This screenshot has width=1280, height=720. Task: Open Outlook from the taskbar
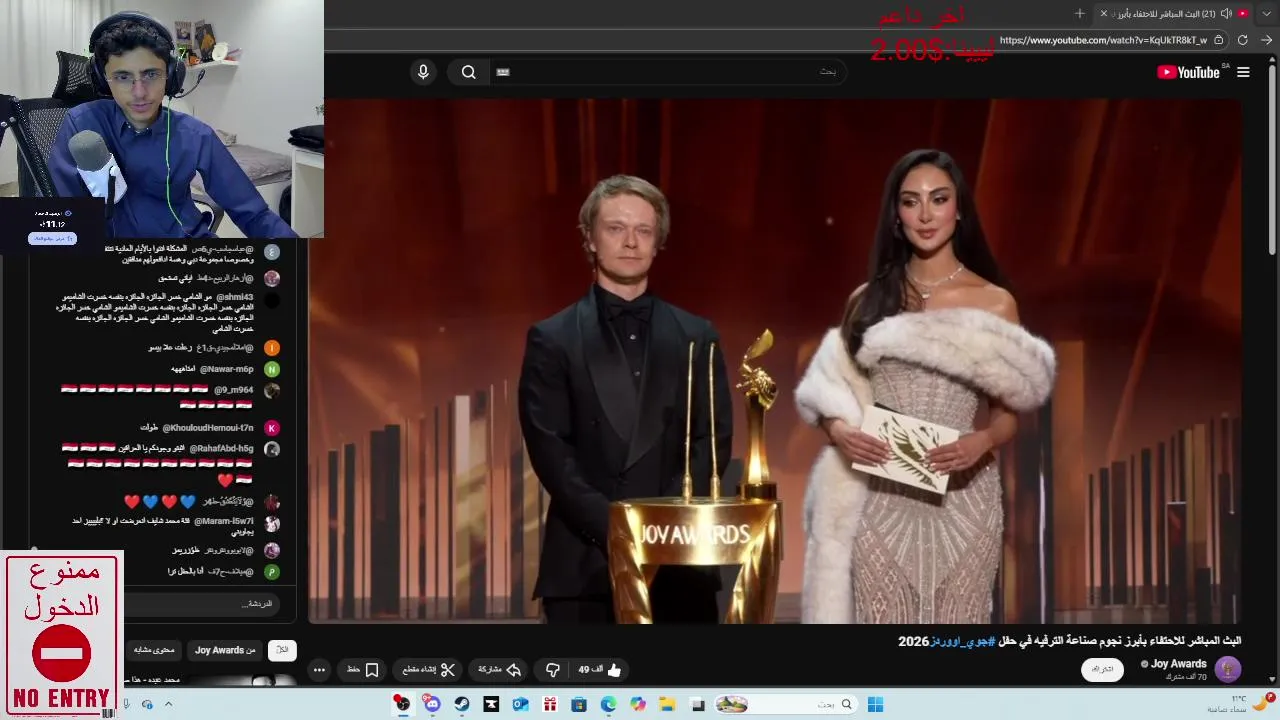[520, 705]
